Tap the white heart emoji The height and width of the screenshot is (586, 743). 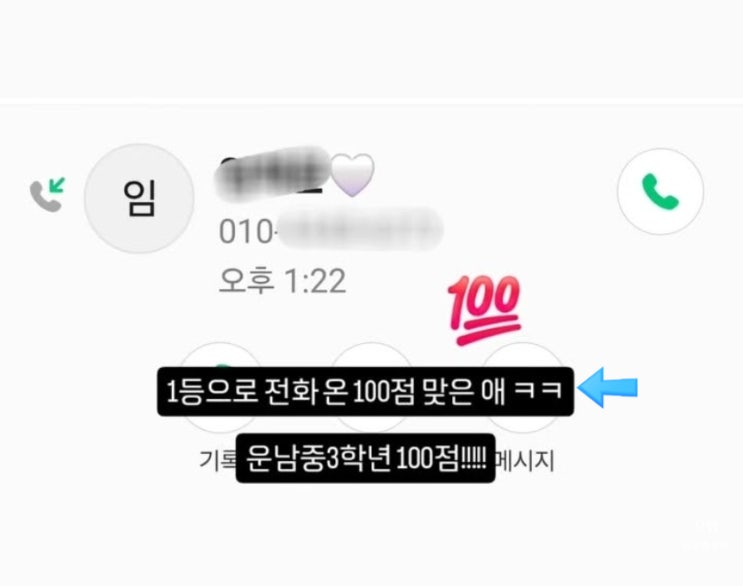(x=352, y=174)
